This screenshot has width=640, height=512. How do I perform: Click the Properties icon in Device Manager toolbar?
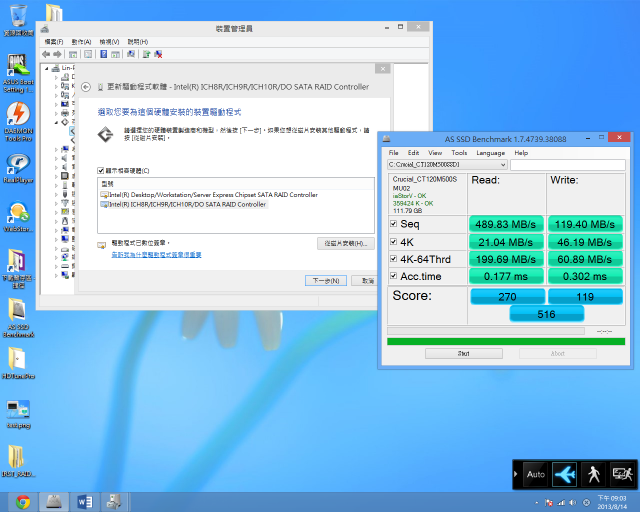(x=88, y=54)
